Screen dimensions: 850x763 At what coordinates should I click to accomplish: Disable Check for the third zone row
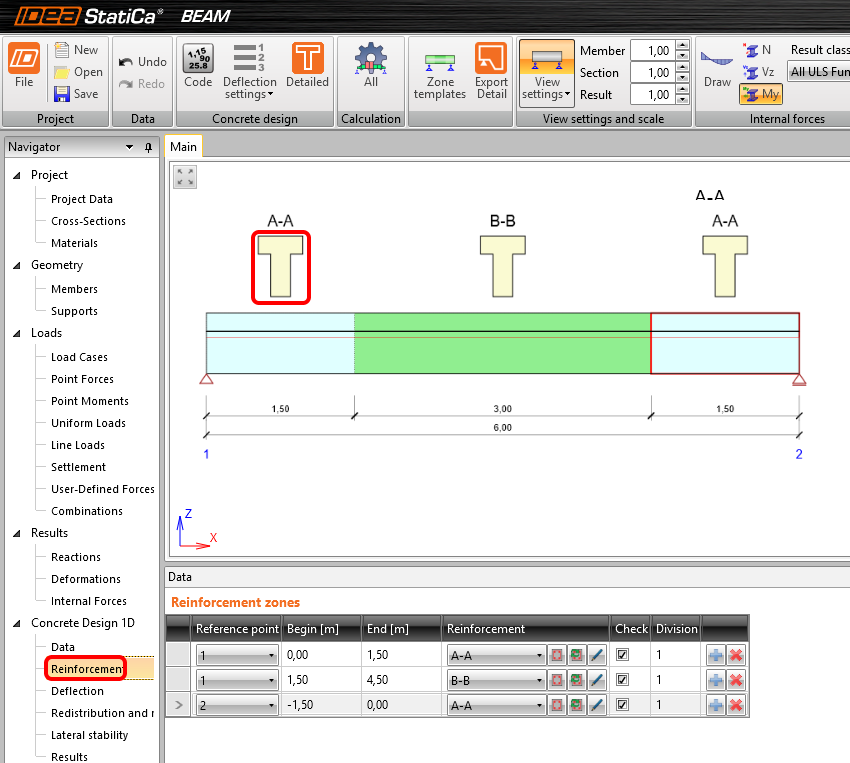623,705
